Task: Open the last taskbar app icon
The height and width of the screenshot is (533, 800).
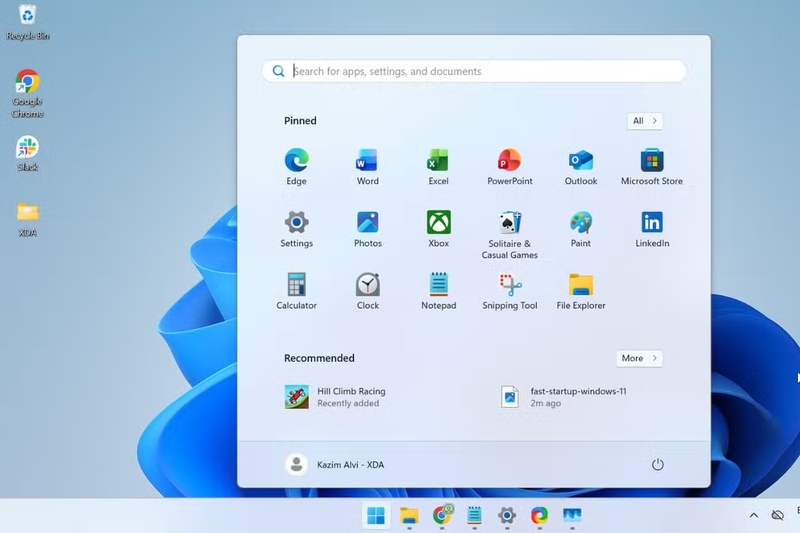Action: pyautogui.click(x=572, y=515)
